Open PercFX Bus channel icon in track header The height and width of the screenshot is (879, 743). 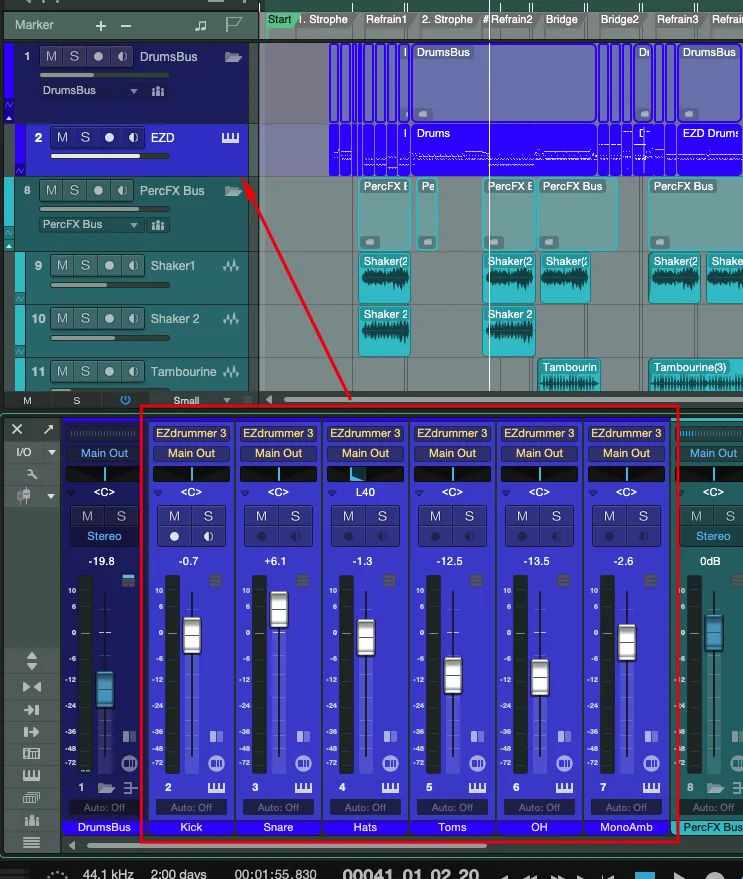158,225
